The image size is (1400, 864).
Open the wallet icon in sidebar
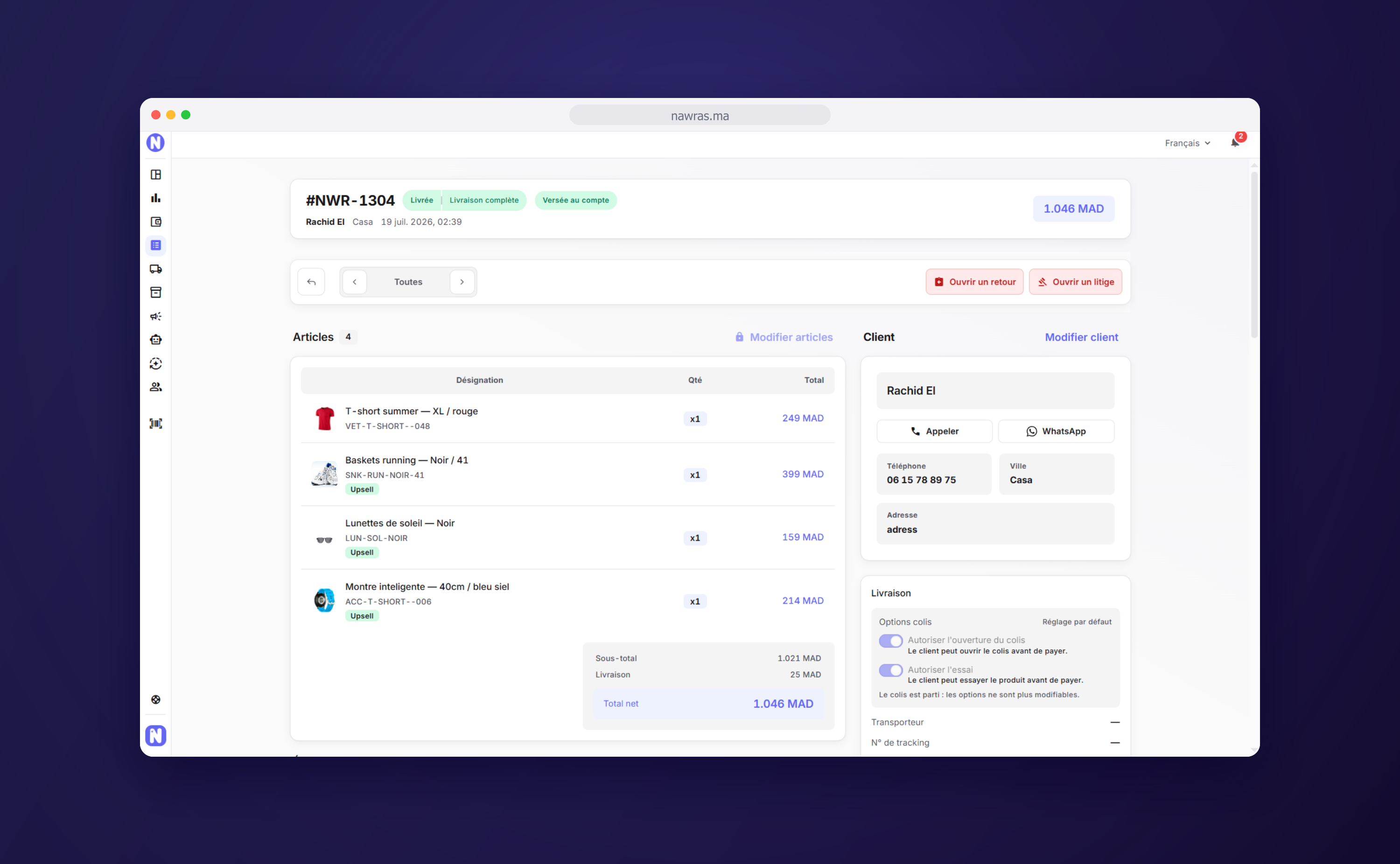click(155, 222)
